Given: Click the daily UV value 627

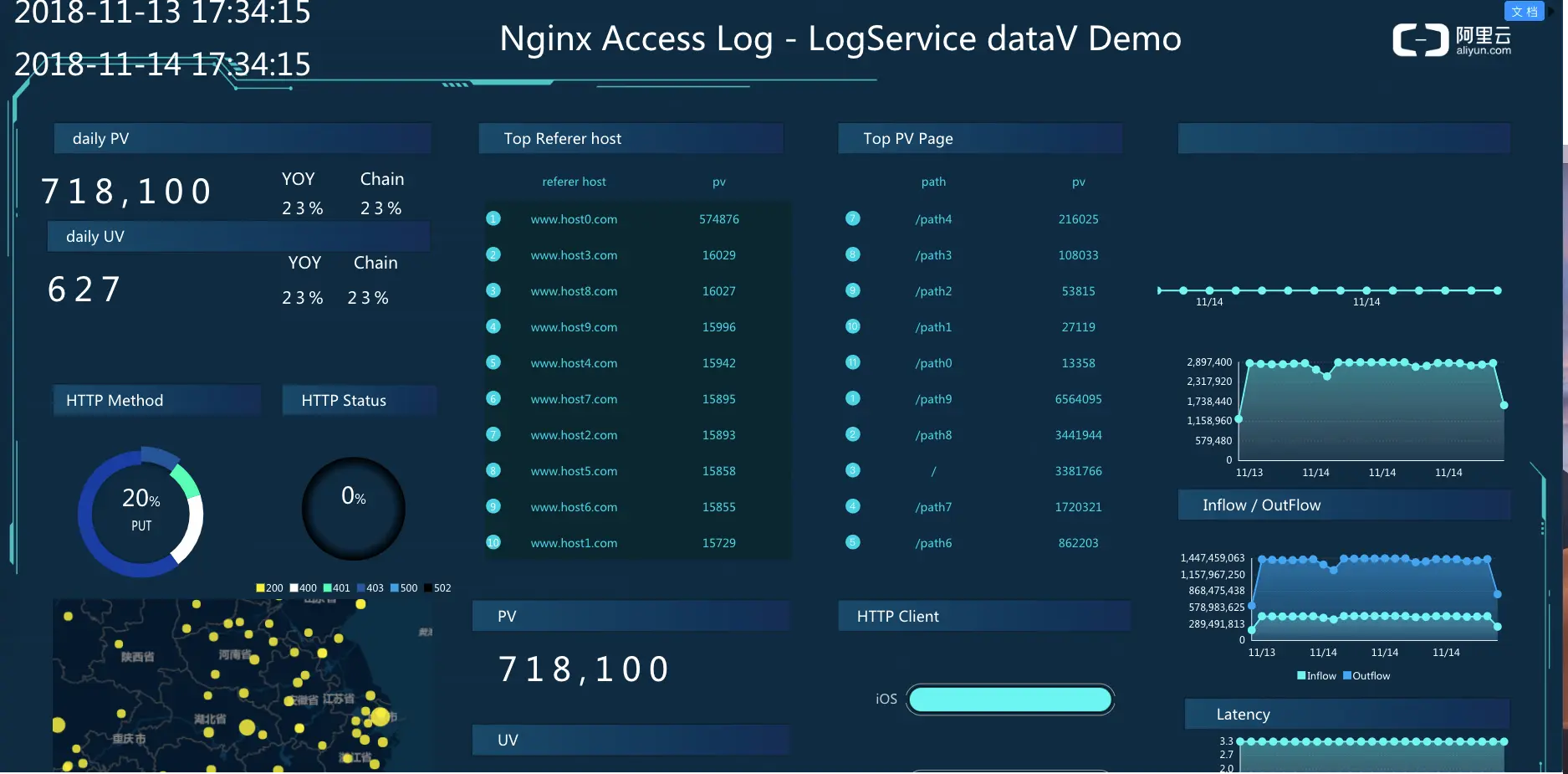Looking at the screenshot, I should click(84, 290).
